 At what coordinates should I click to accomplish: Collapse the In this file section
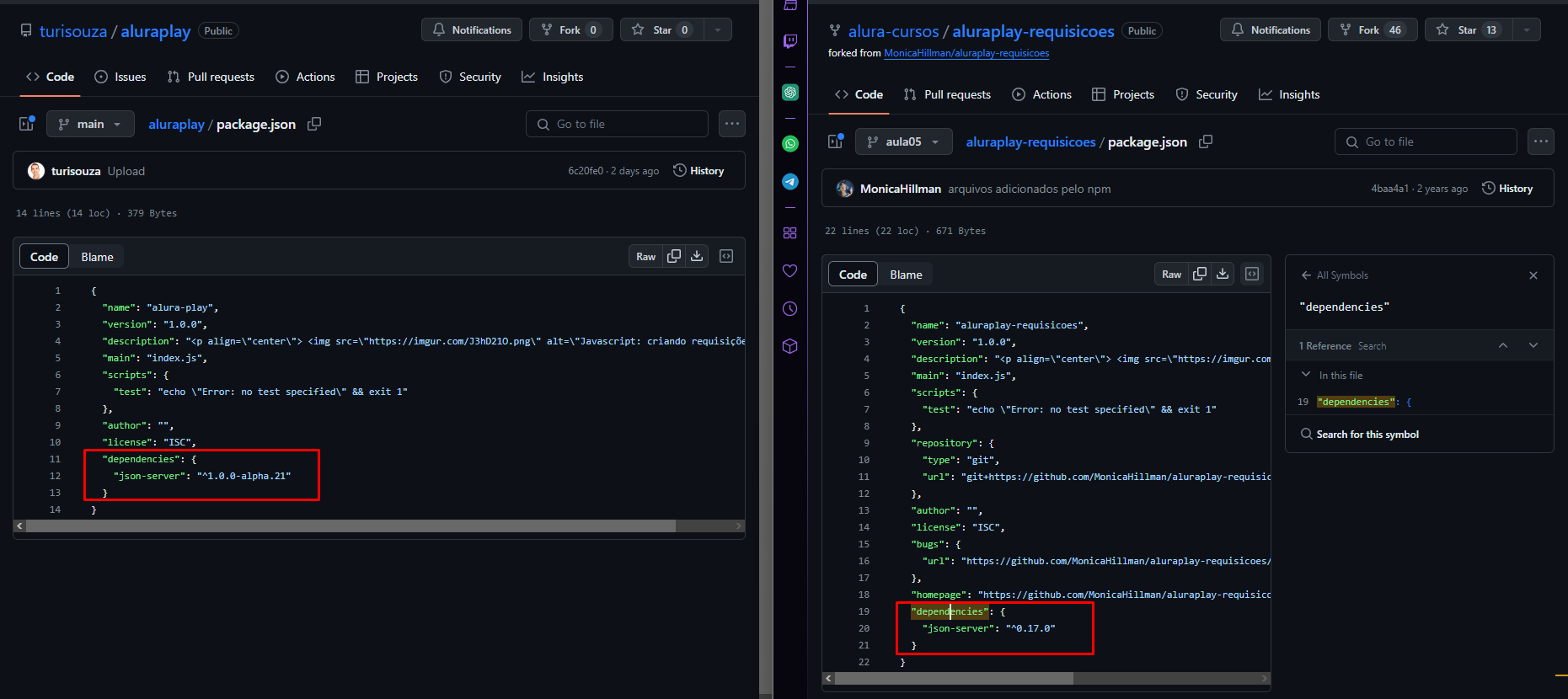(x=1306, y=375)
